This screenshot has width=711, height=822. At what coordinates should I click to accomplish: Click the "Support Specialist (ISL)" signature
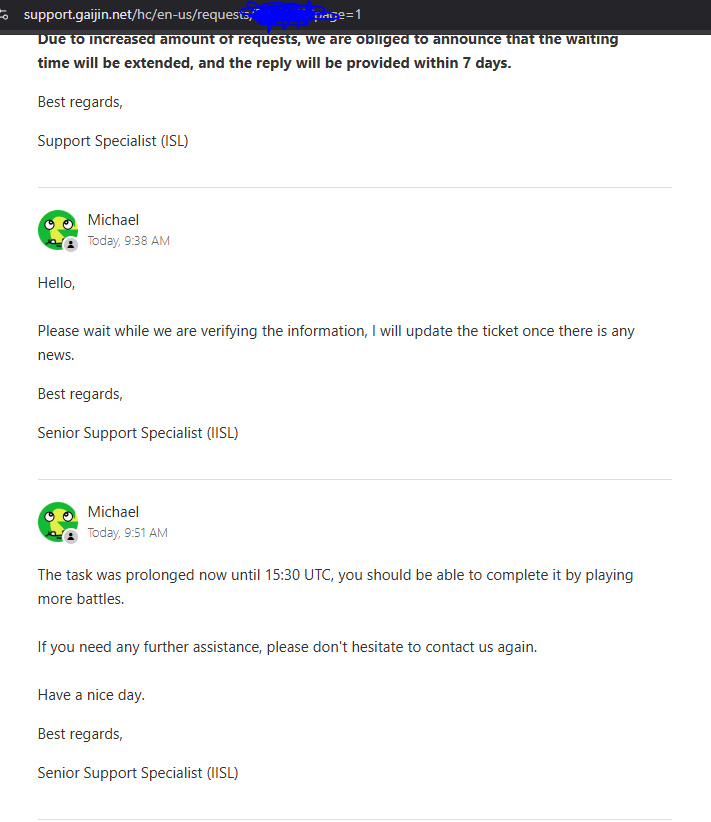(x=113, y=141)
